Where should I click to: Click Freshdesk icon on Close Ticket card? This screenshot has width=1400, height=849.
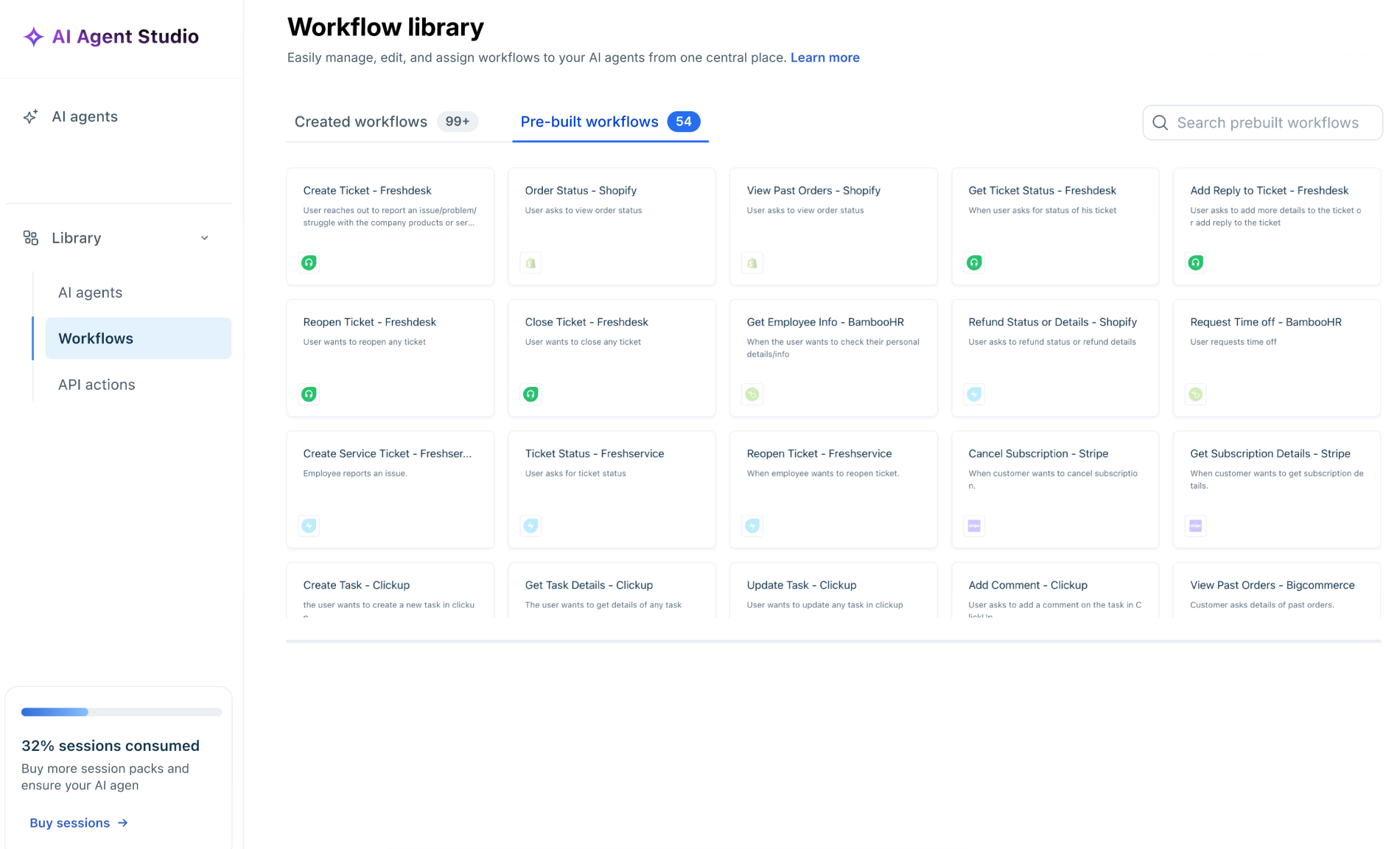531,394
